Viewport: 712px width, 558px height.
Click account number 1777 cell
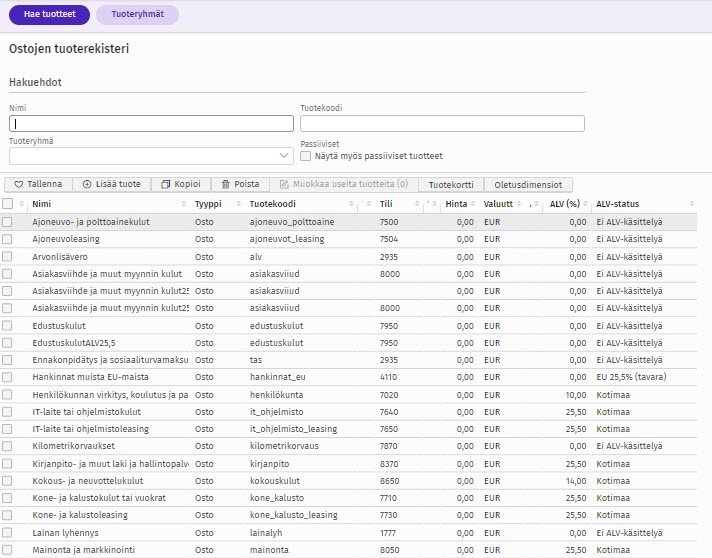tap(388, 533)
